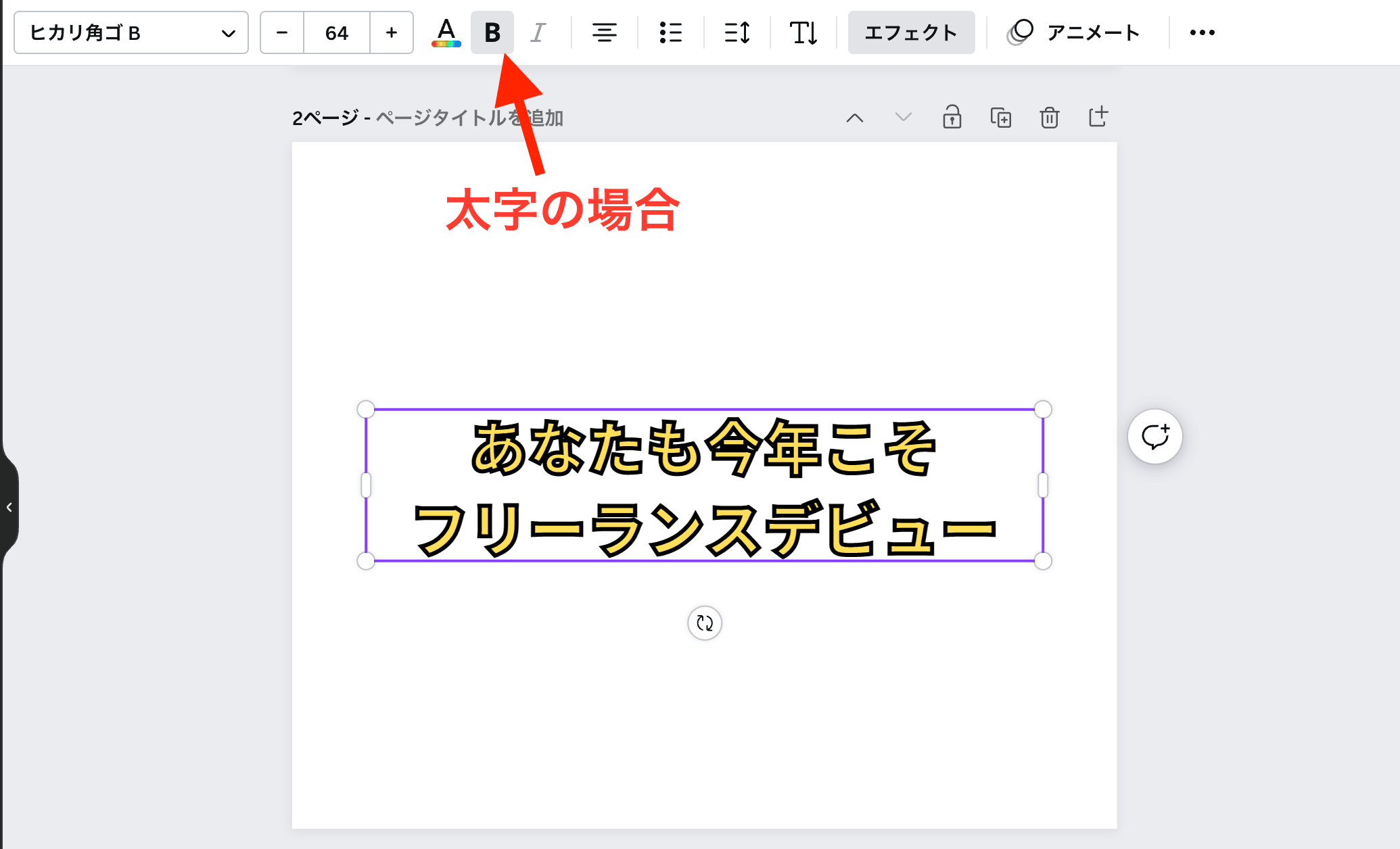Duplicate the current page

(x=1001, y=118)
